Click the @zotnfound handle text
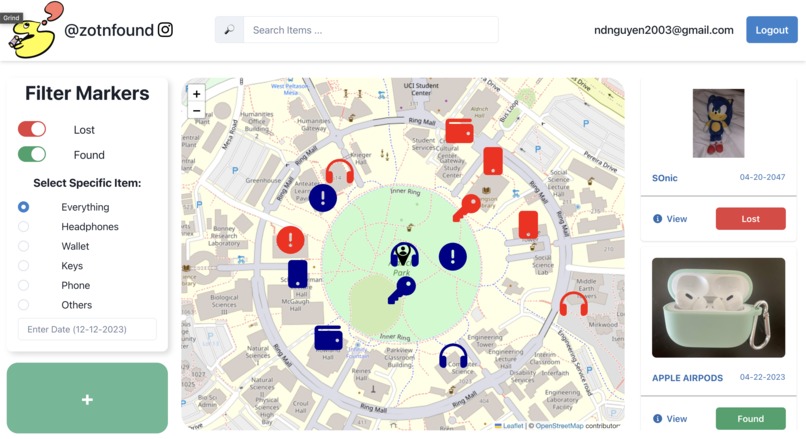Image resolution: width=806 pixels, height=439 pixels. coord(109,30)
